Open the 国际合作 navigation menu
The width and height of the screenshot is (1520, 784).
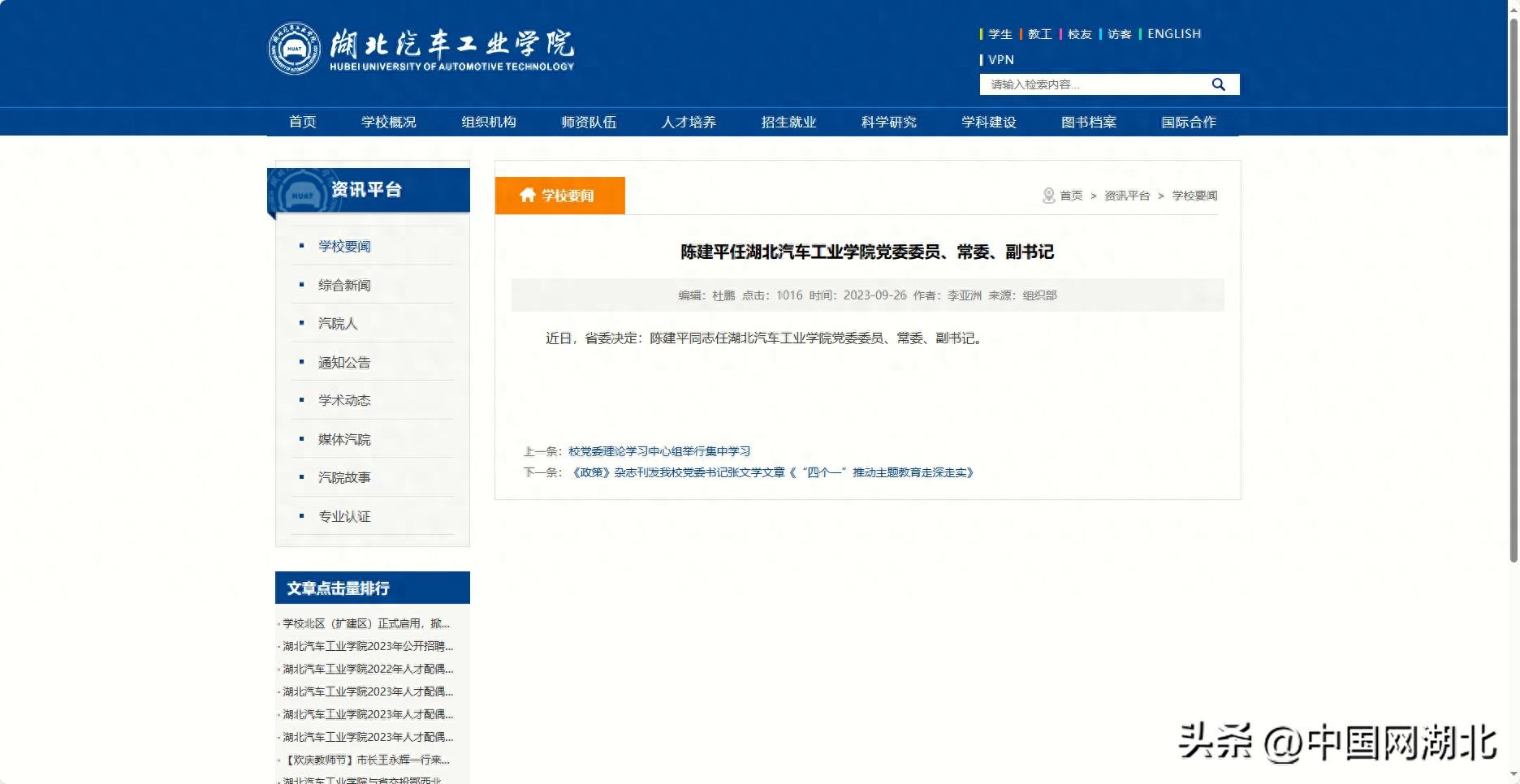pyautogui.click(x=1188, y=122)
